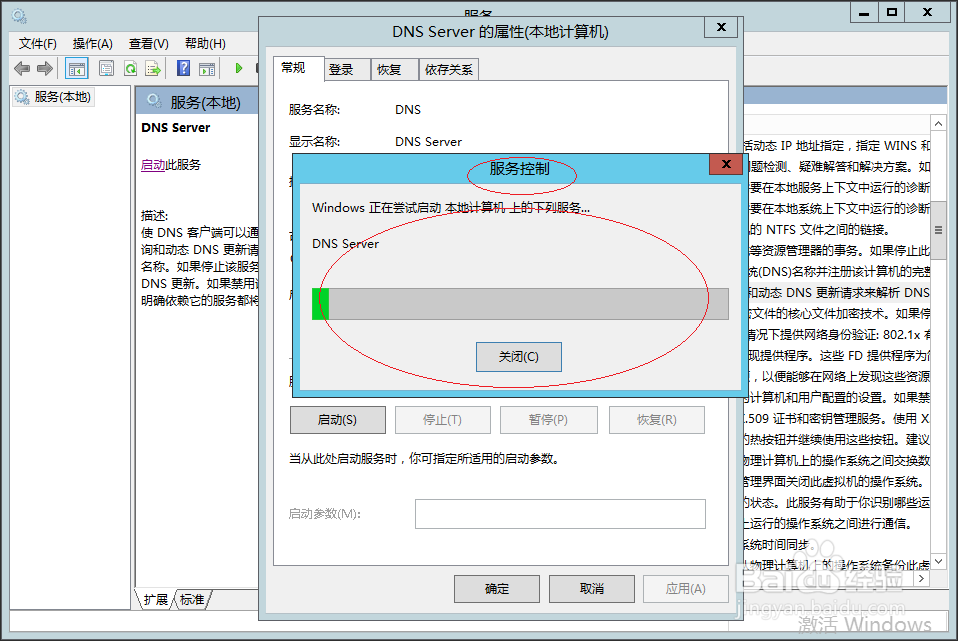The height and width of the screenshot is (641, 958).
Task: Click the down arrow of services list scrollbar
Action: click(938, 561)
